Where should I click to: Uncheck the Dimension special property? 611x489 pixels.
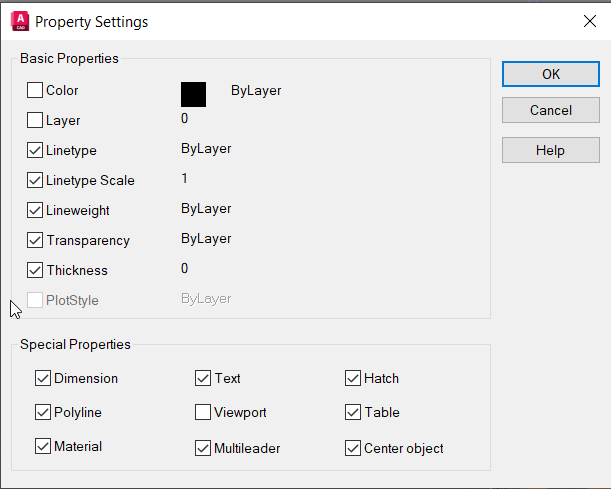pyautogui.click(x=43, y=379)
